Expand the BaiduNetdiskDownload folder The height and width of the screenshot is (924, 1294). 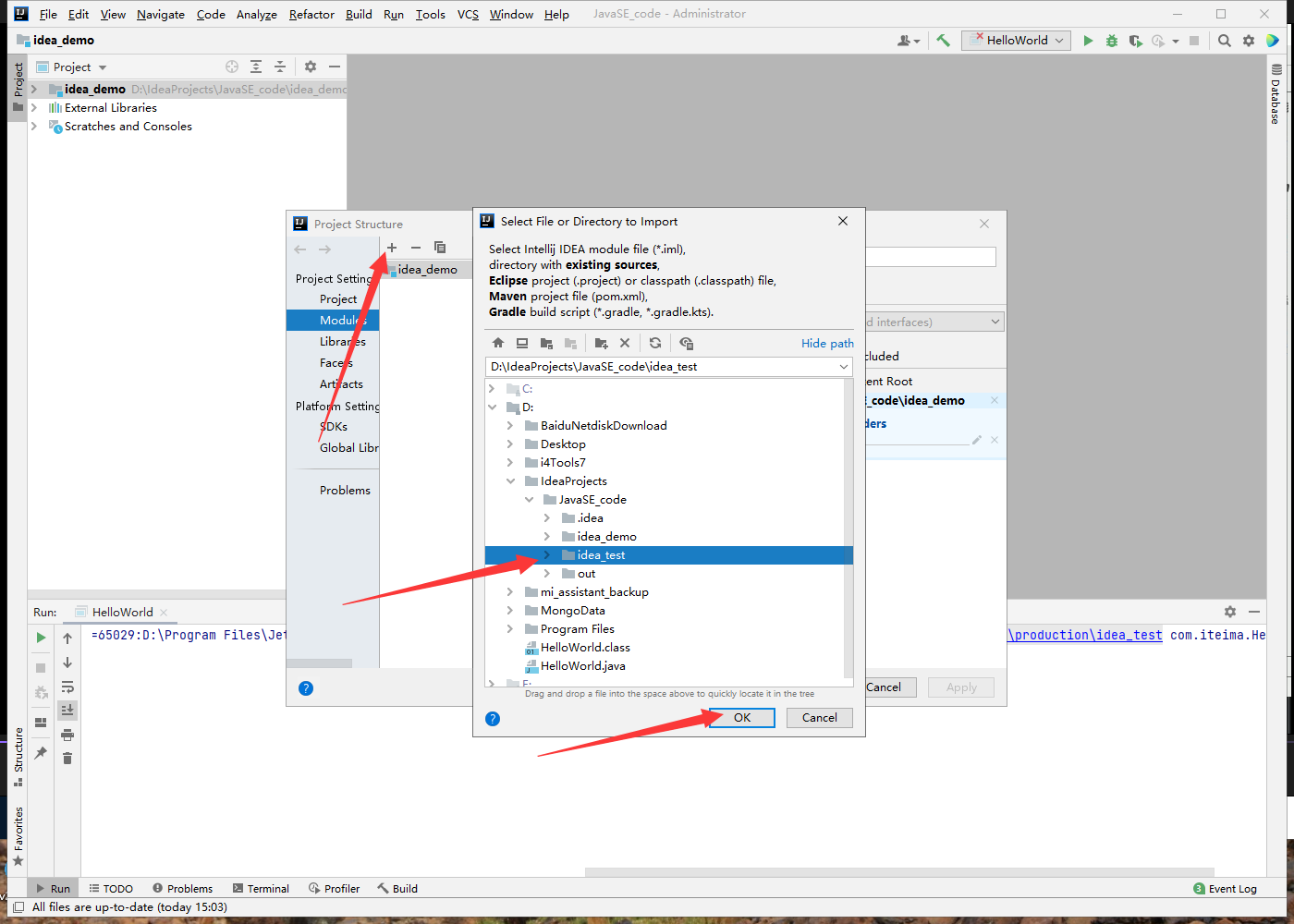click(x=510, y=426)
